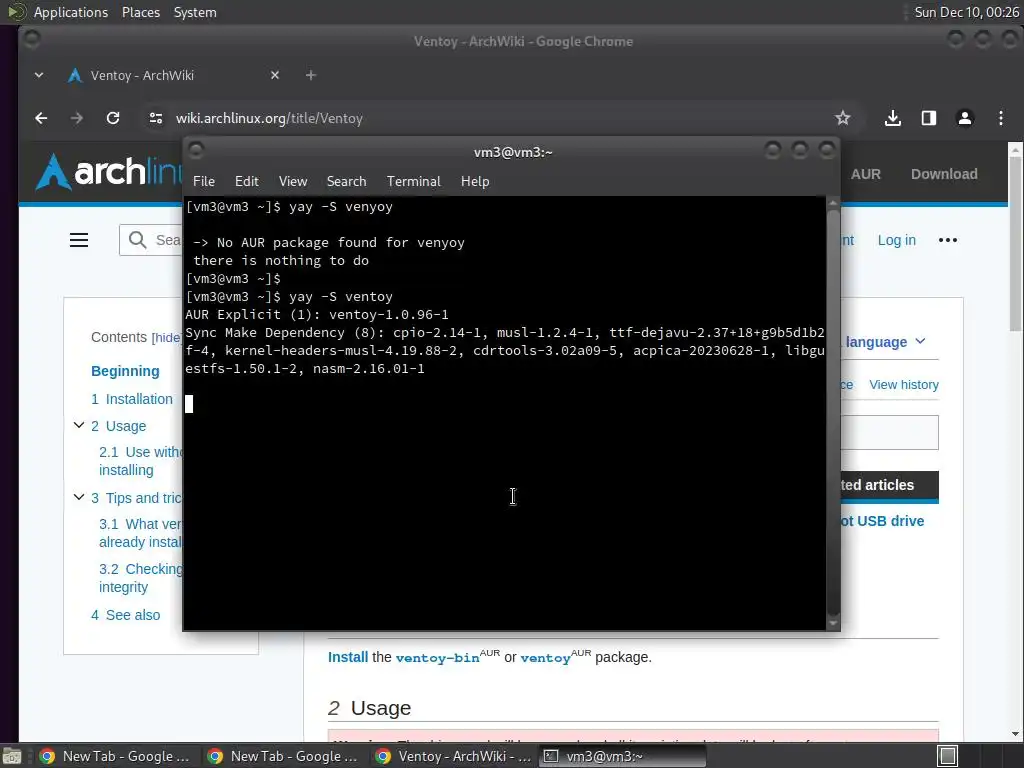The width and height of the screenshot is (1024, 768).
Task: Click the Chrome page vertical scrollbar
Action: tap(1016, 442)
